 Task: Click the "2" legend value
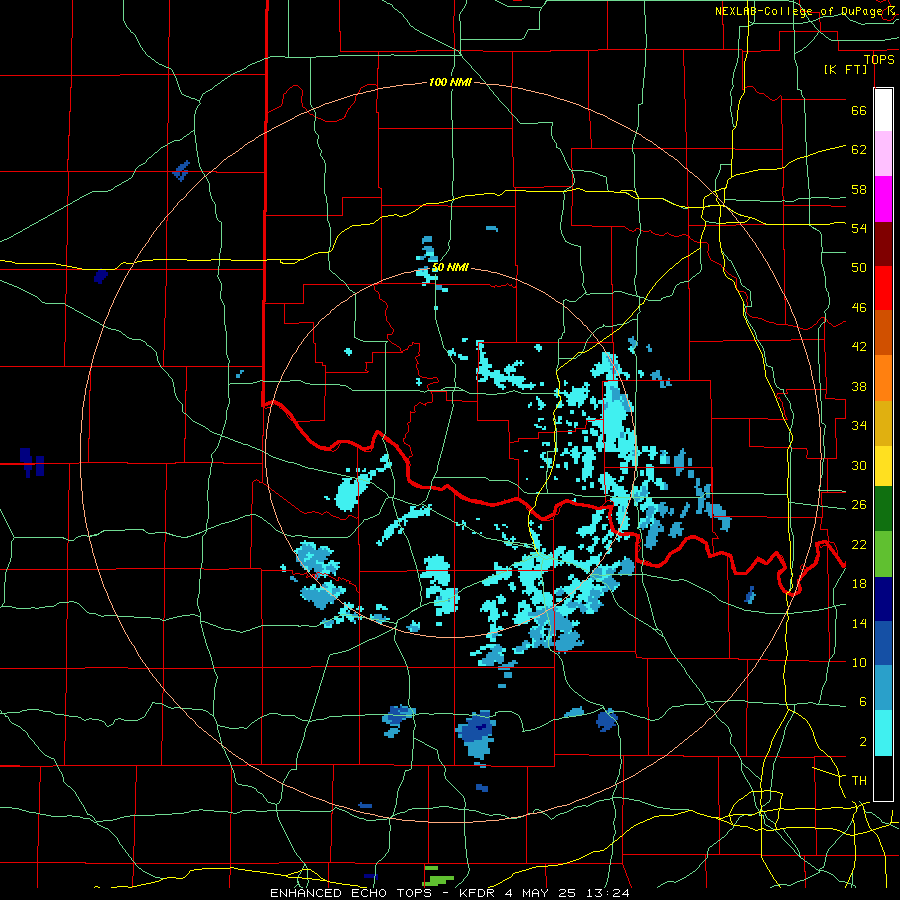pyautogui.click(x=863, y=742)
